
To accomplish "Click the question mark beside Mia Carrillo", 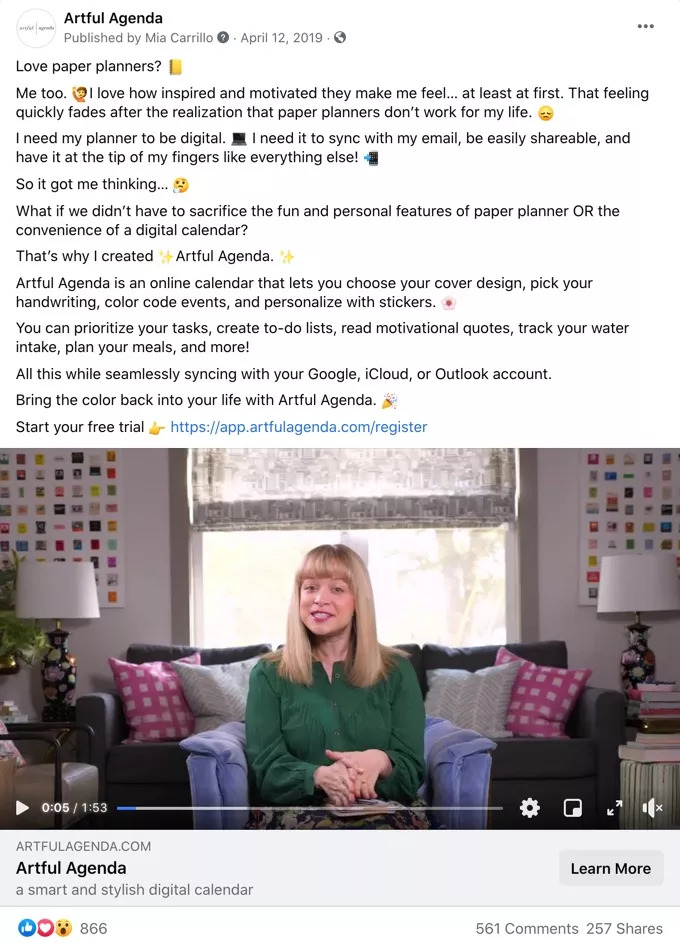I will click(223, 37).
